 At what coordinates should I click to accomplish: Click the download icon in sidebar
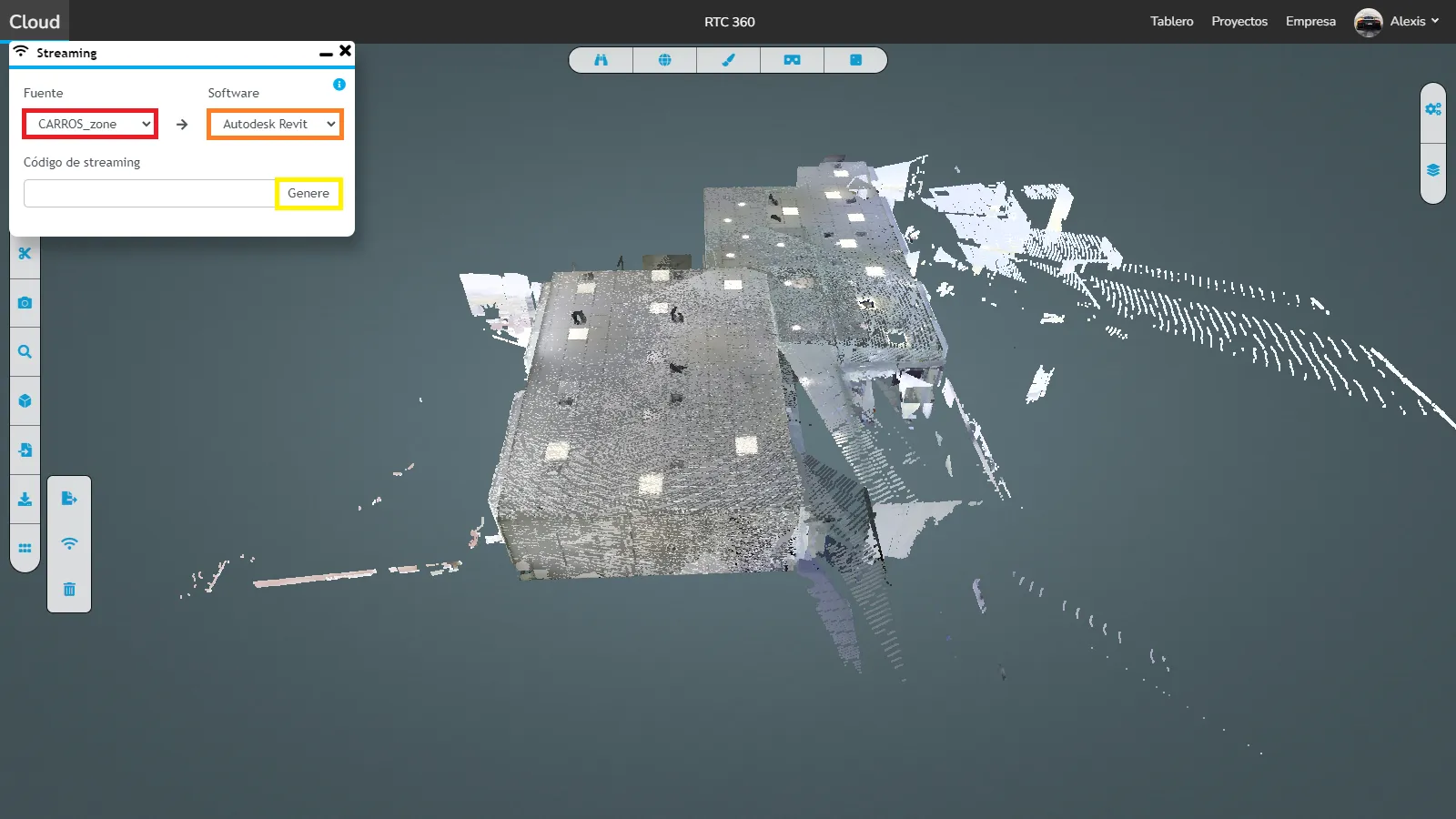pos(25,500)
